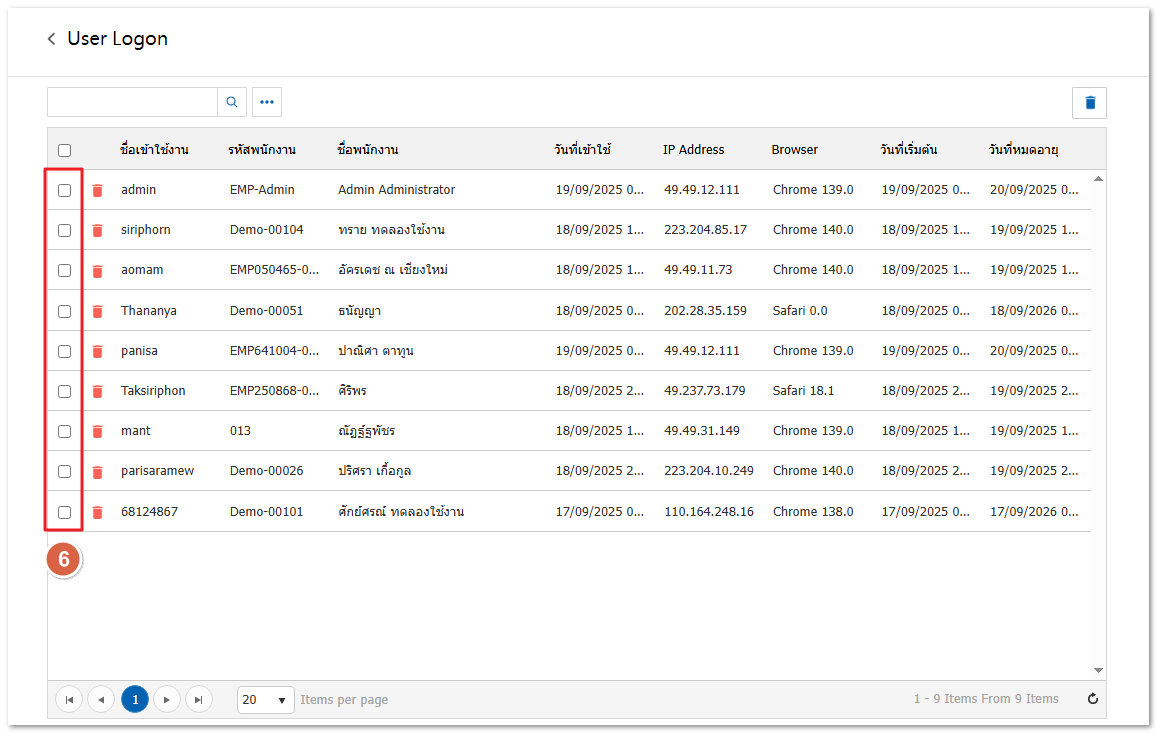Focus the search text input field

(132, 102)
